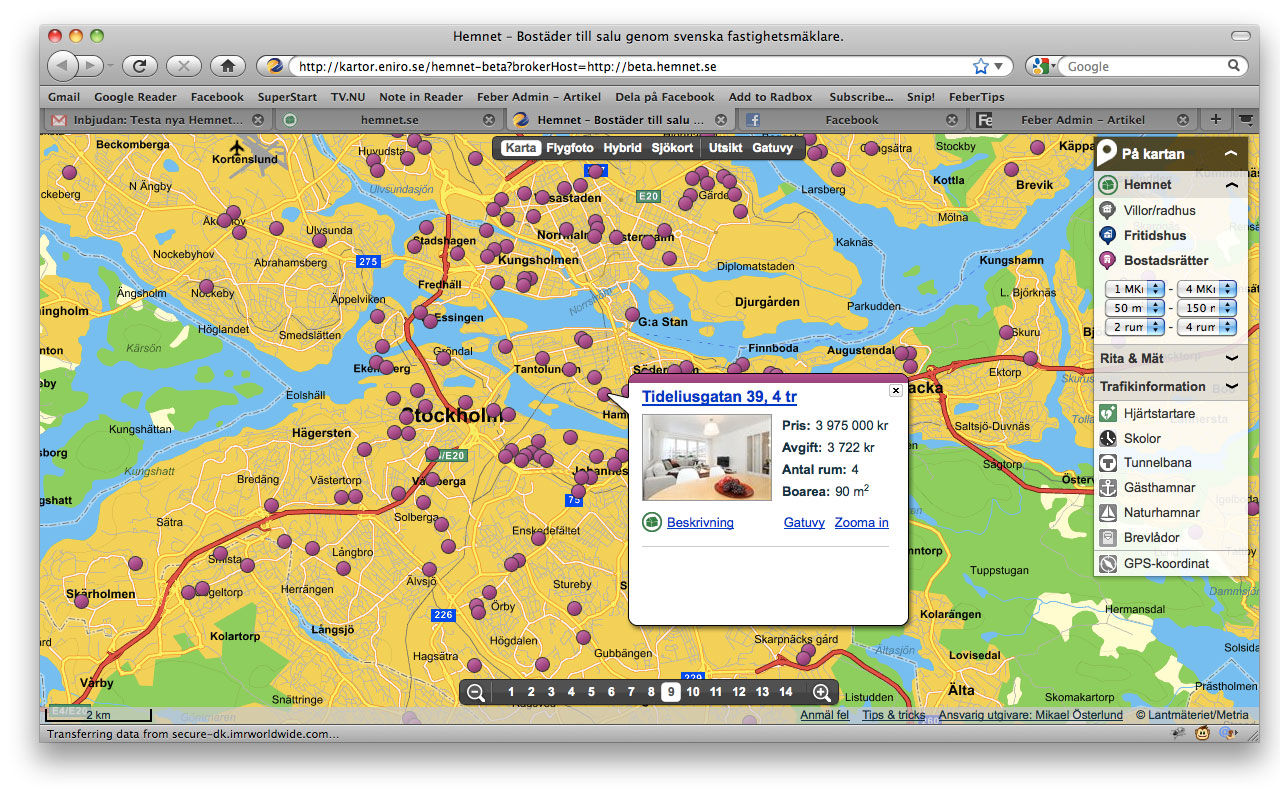Click the Hjärtstartare heart icon
1280x797 pixels.
pos(1107,413)
